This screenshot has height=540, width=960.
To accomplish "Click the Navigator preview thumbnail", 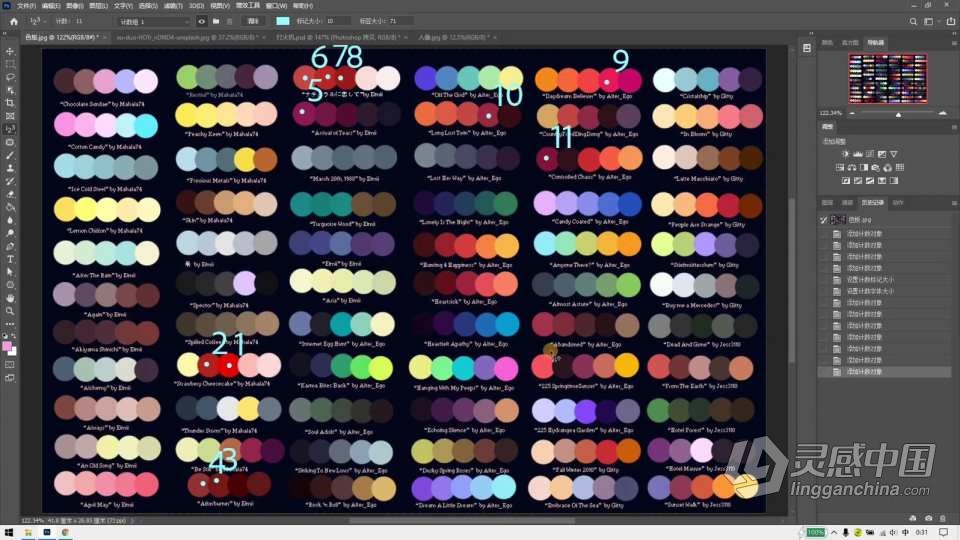I will point(887,78).
